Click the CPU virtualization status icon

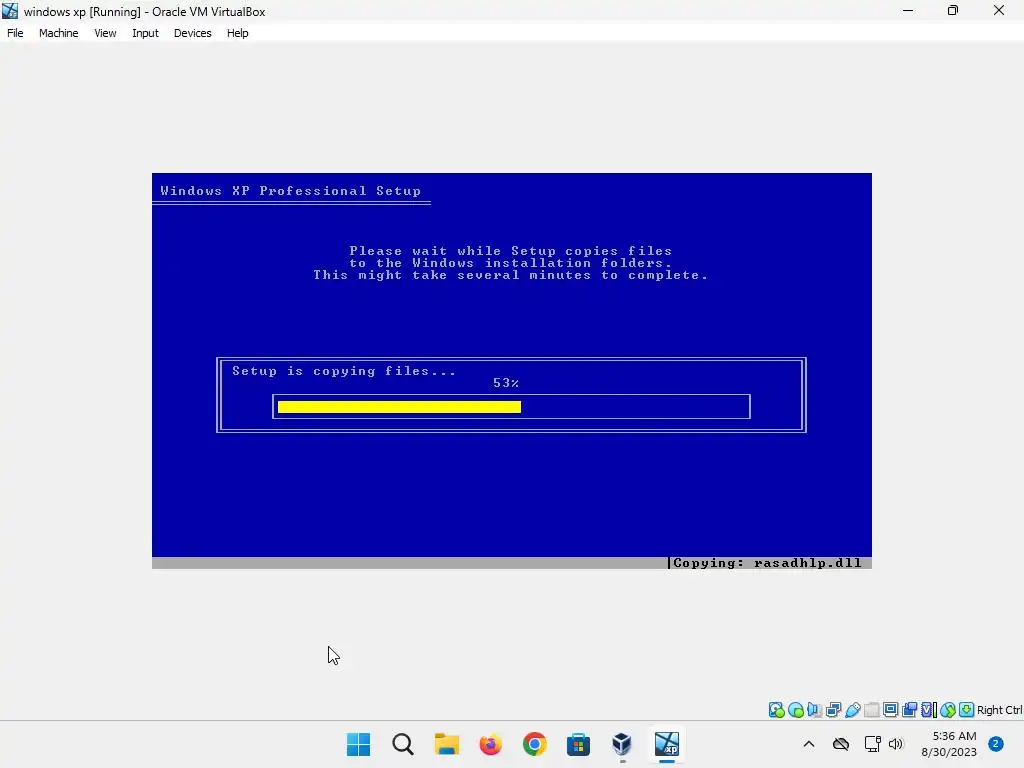coord(929,710)
